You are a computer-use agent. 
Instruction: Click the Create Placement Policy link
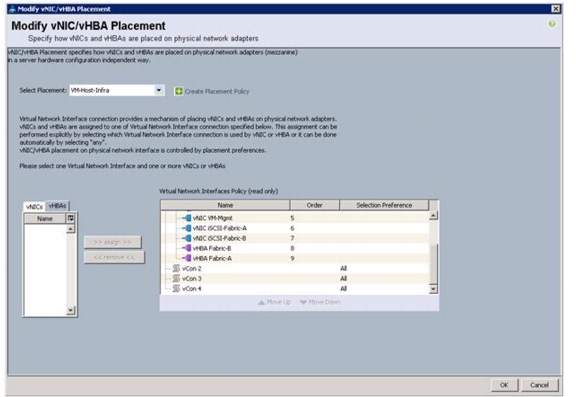point(217,91)
